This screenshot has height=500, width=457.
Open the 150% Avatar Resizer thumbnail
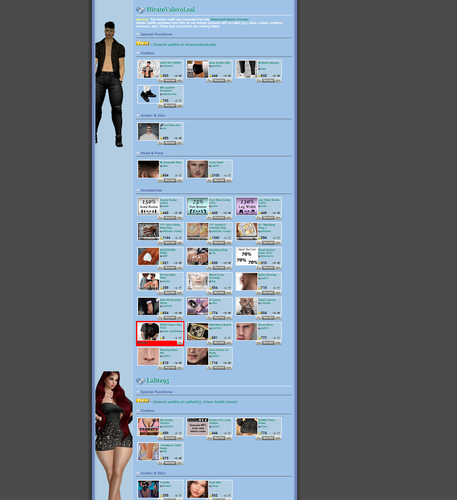click(x=148, y=206)
